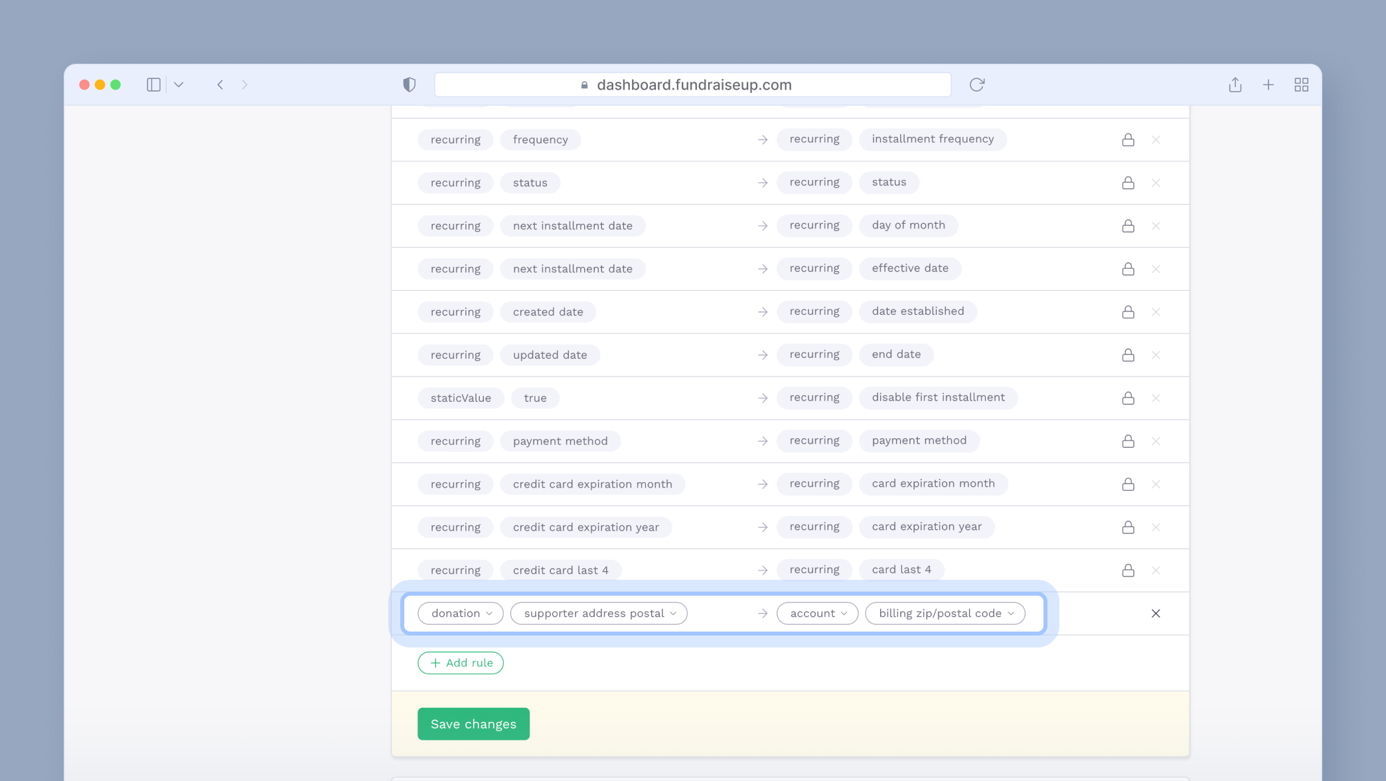Toggle the Safari sidebar
This screenshot has width=1386, height=781.
click(x=154, y=85)
